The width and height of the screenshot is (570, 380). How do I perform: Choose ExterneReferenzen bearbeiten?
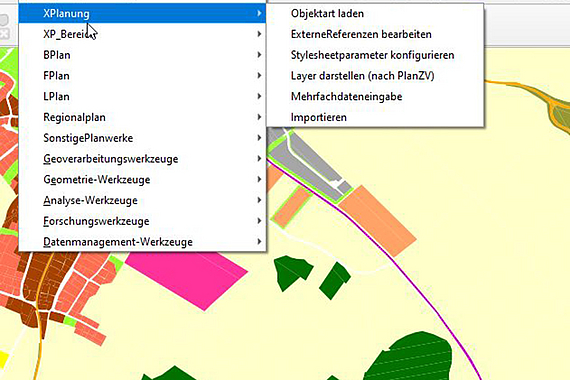(375, 34)
